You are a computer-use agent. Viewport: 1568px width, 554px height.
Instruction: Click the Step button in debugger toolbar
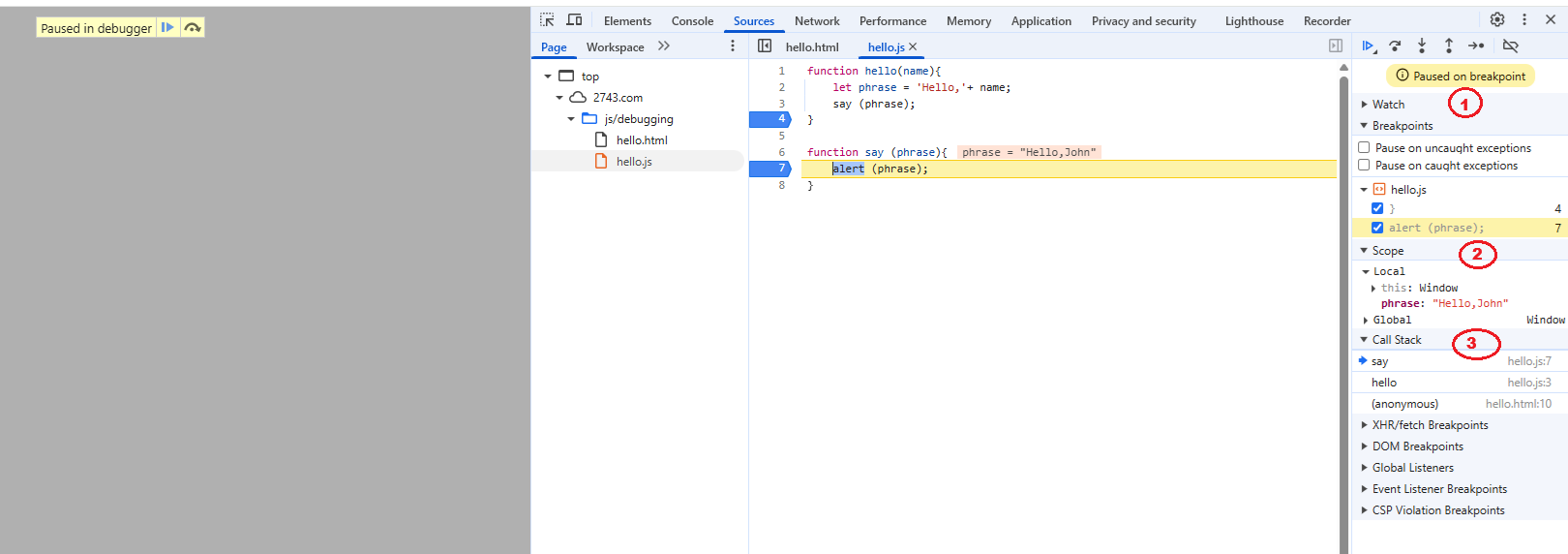tap(1476, 46)
